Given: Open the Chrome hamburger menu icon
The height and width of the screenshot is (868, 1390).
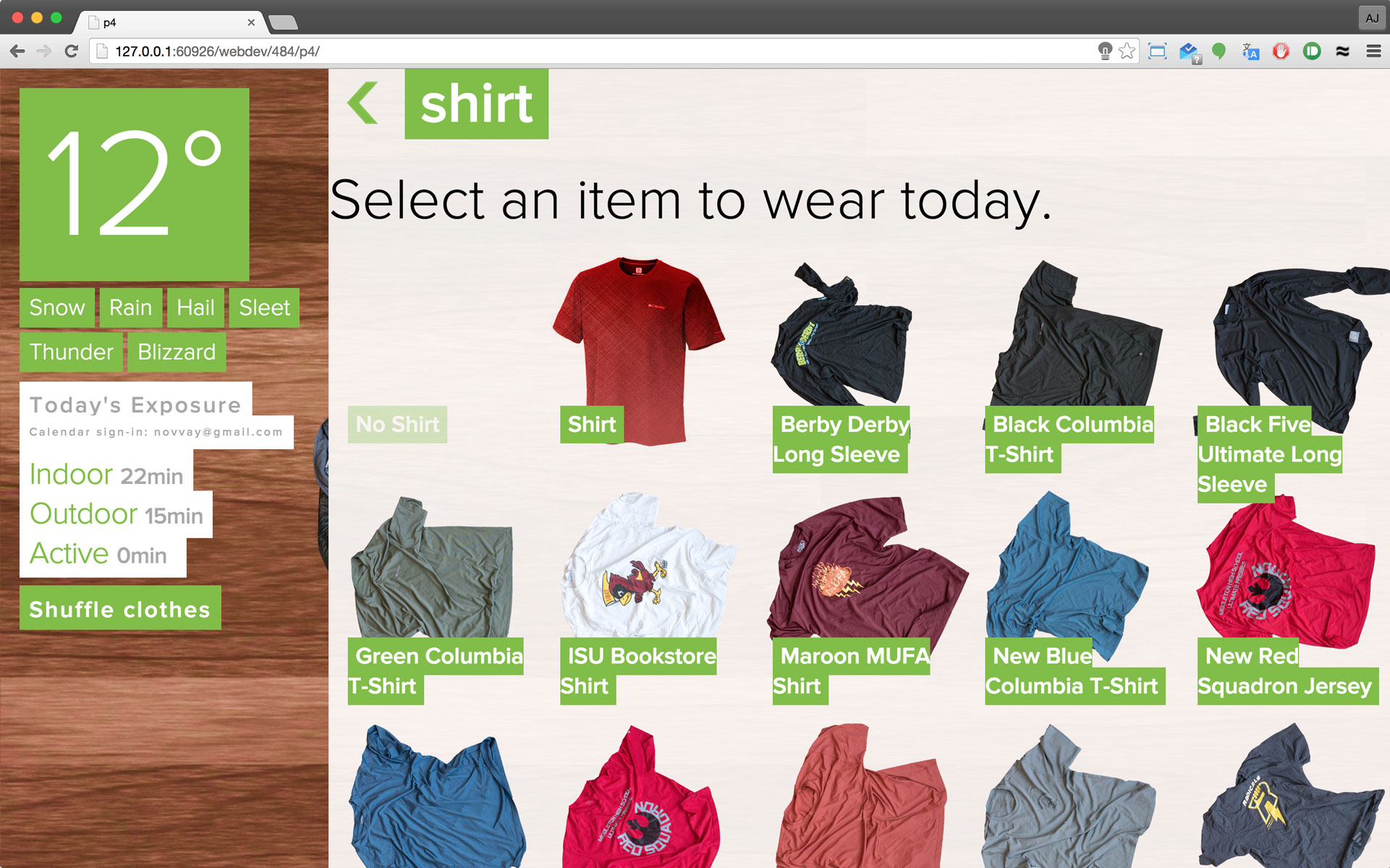Looking at the screenshot, I should (1373, 51).
